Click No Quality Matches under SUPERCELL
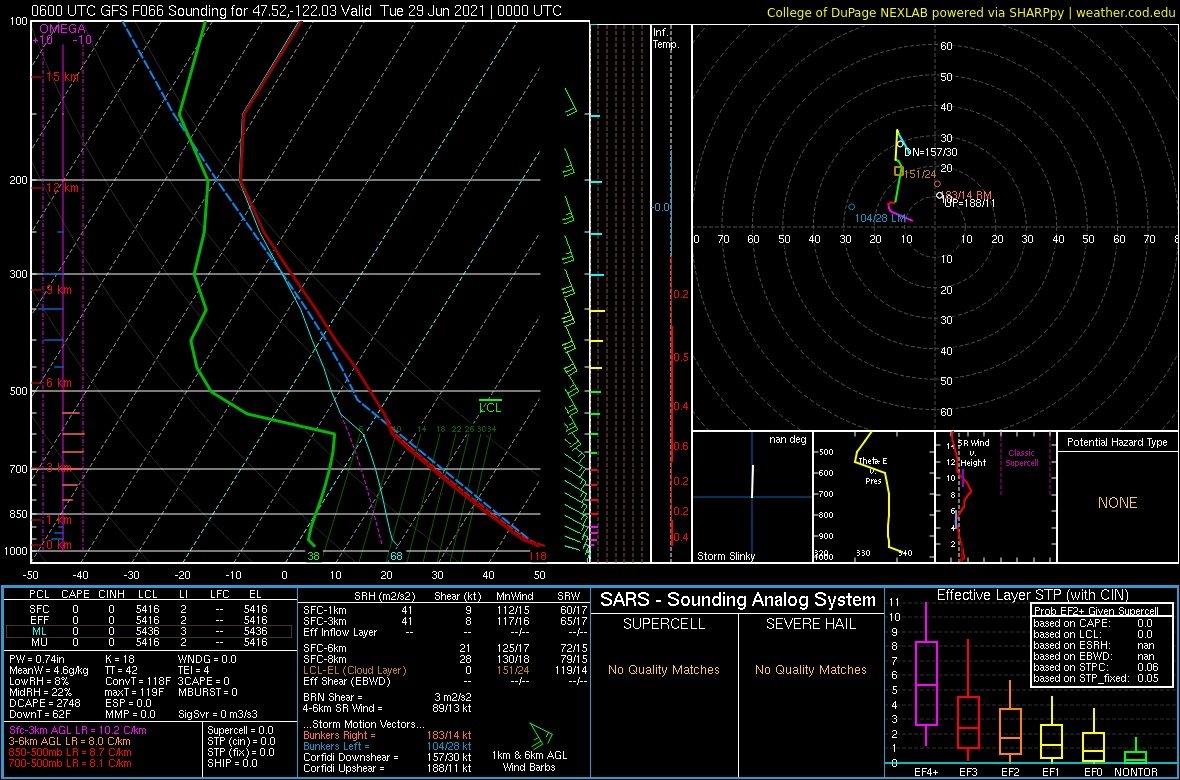 pyautogui.click(x=663, y=669)
